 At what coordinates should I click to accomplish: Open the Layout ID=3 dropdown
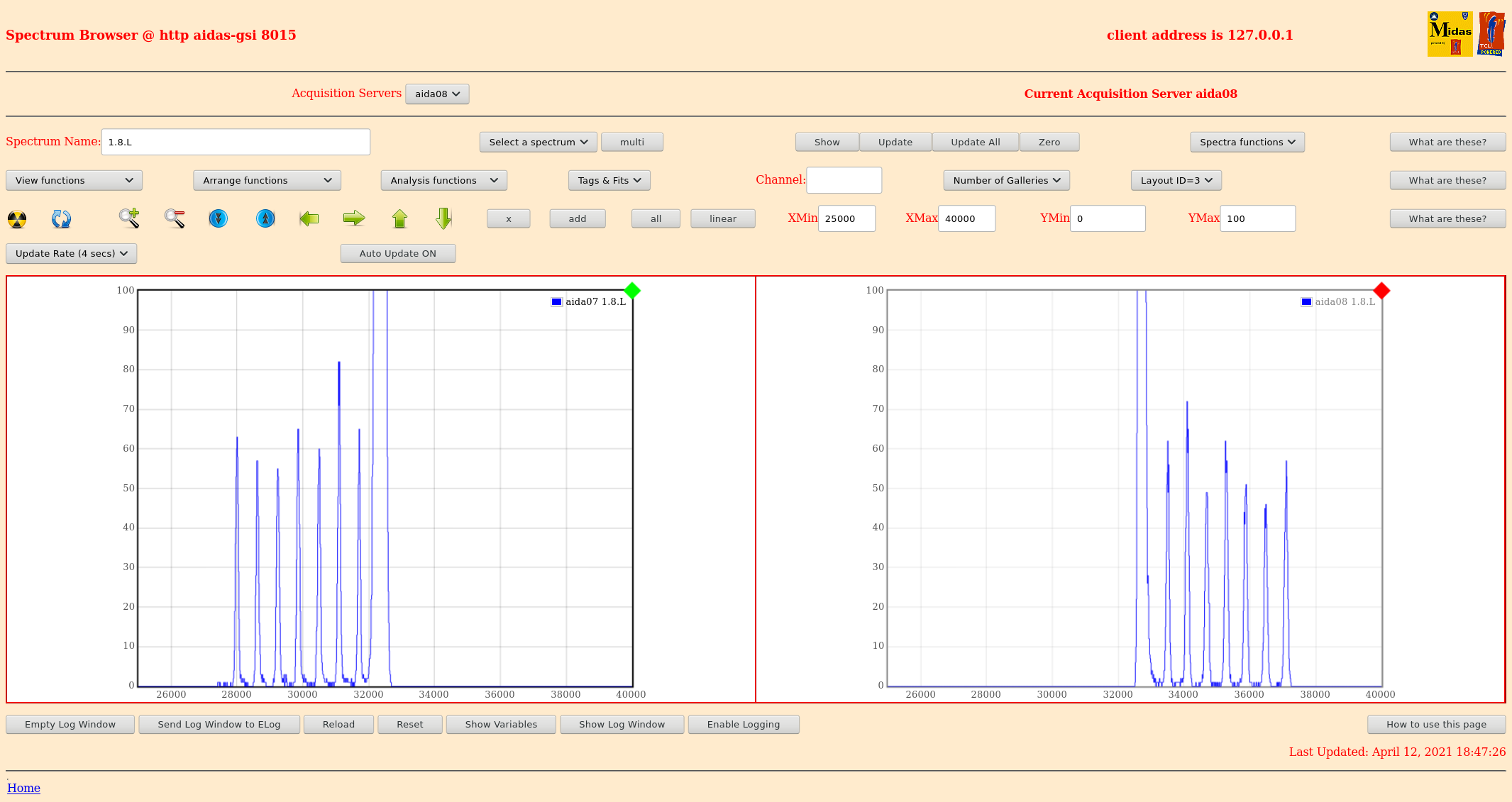pos(1176,181)
